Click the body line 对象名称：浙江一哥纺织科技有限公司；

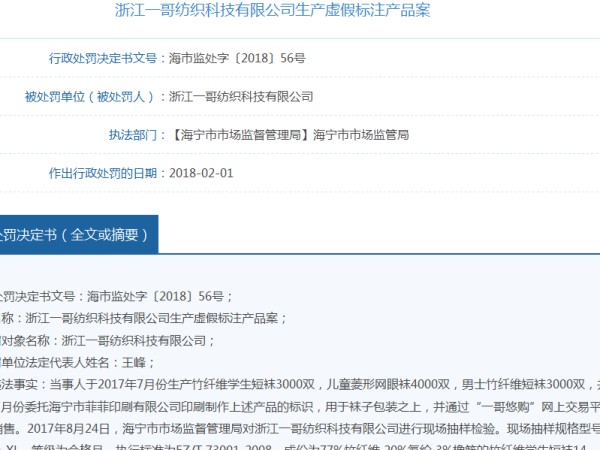pos(108,341)
